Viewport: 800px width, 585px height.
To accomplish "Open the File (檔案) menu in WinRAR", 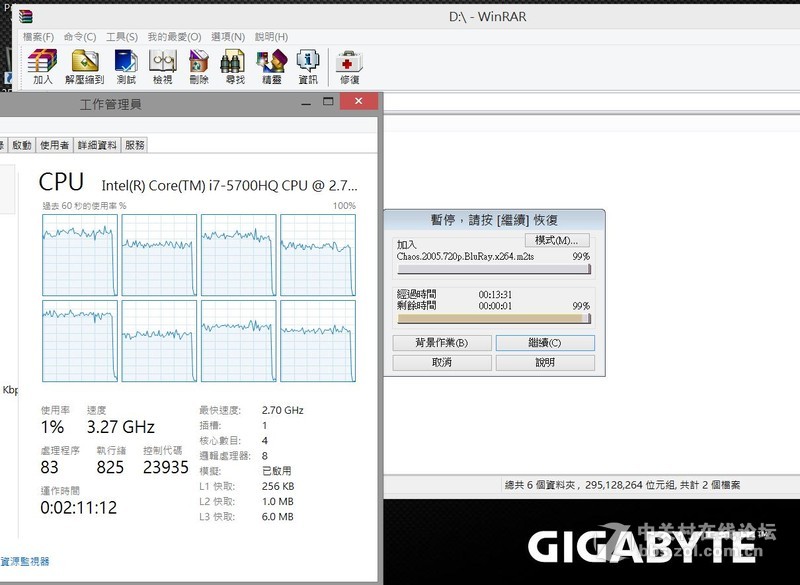I will (x=38, y=37).
